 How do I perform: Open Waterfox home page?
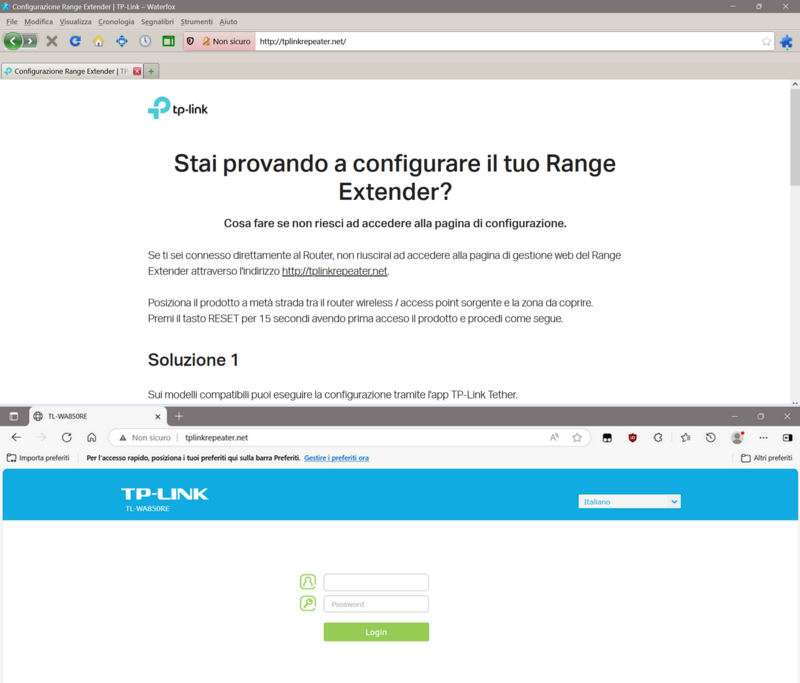[x=98, y=41]
